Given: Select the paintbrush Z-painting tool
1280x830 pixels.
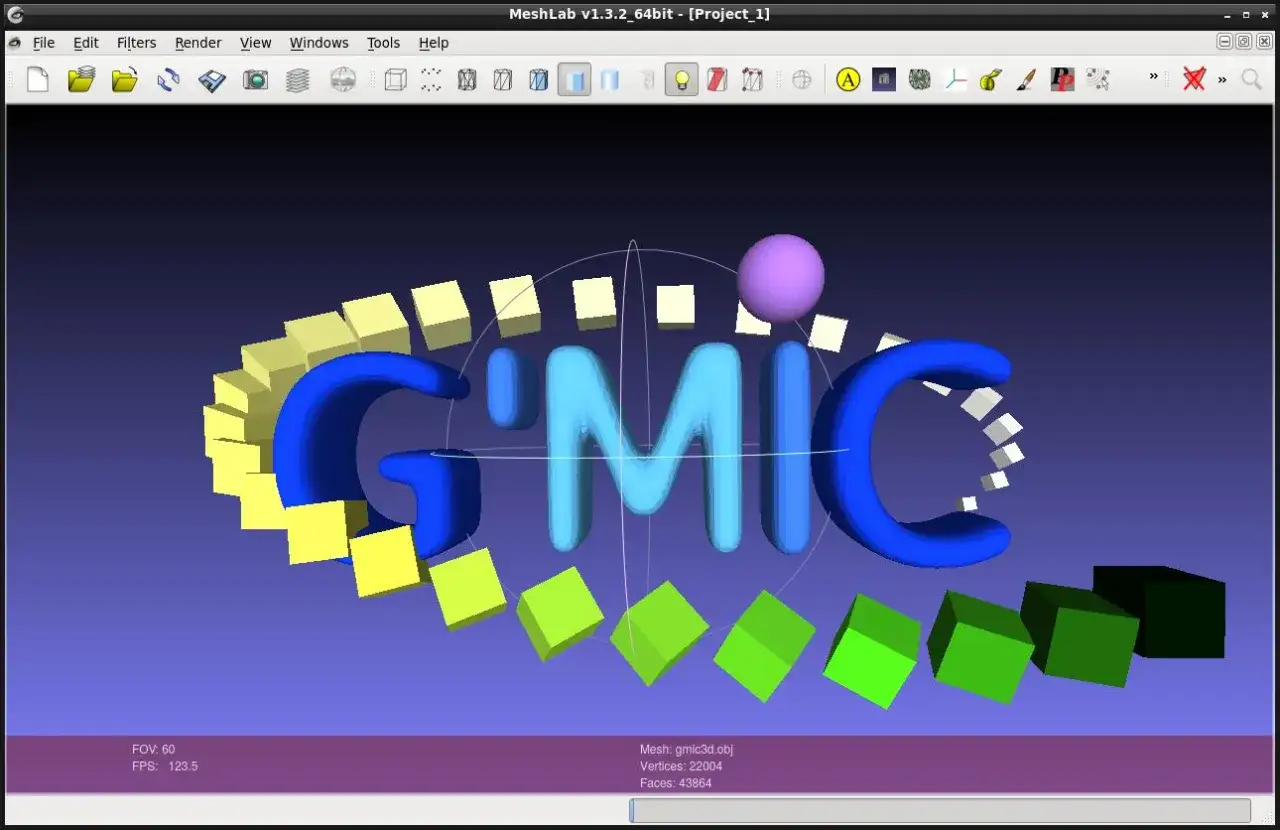Looking at the screenshot, I should [1026, 79].
